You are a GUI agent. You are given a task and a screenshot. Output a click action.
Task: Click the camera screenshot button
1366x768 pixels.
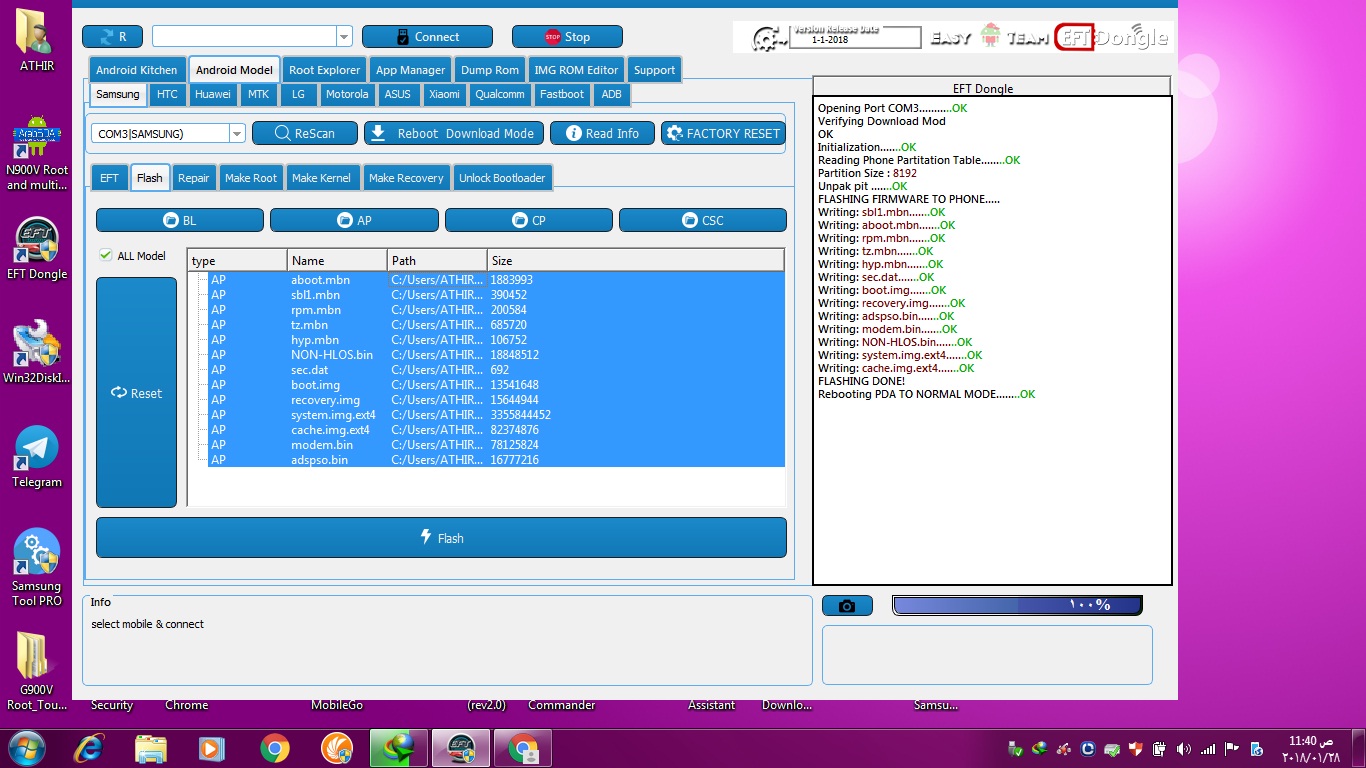pos(847,606)
